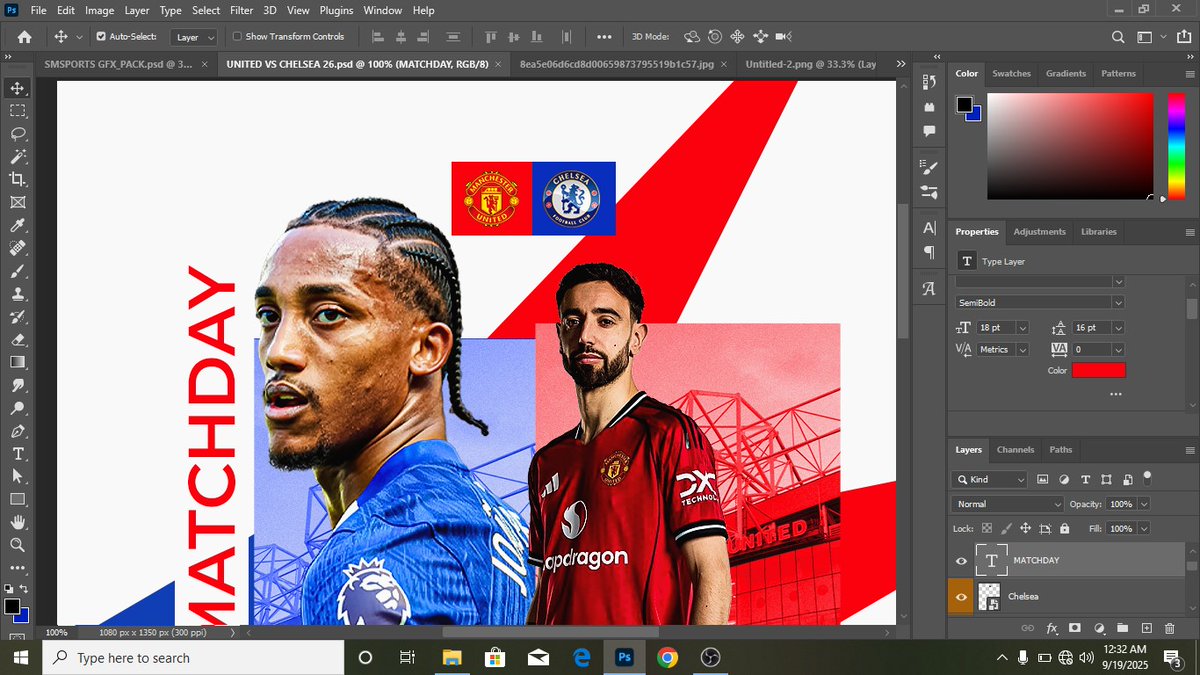Select the History Brush tool
Viewport: 1200px width, 675px height.
coord(17,317)
